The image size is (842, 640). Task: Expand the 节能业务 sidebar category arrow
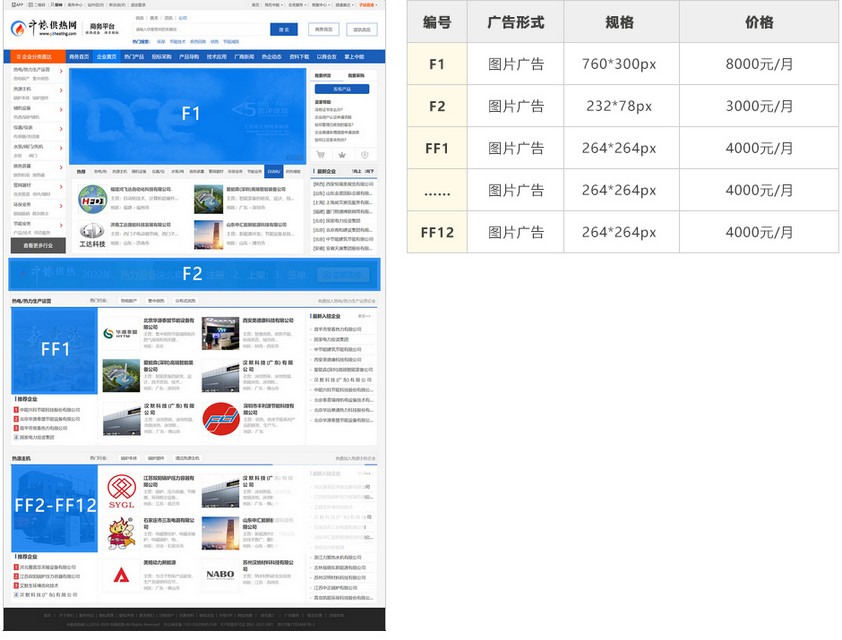[x=62, y=223]
